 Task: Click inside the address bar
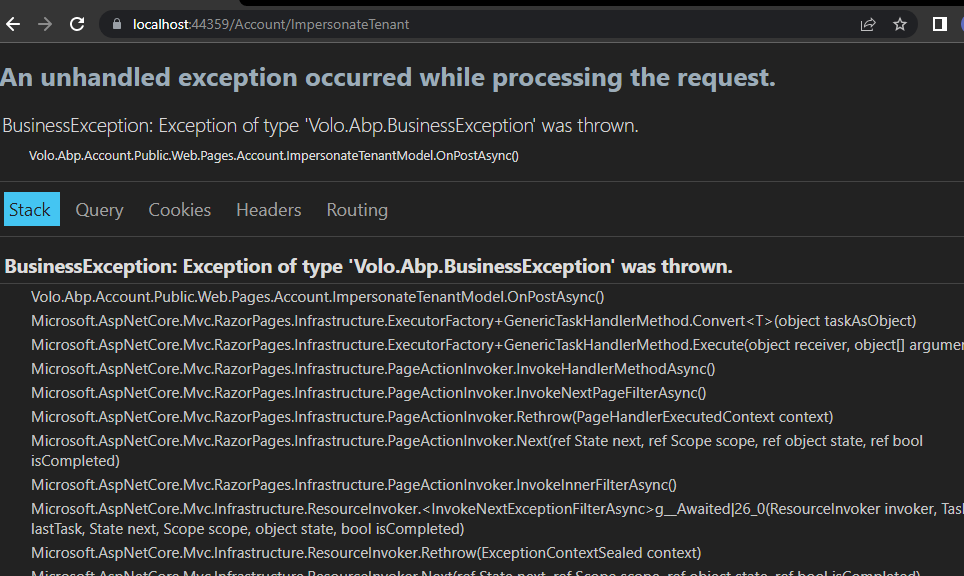tap(400, 24)
